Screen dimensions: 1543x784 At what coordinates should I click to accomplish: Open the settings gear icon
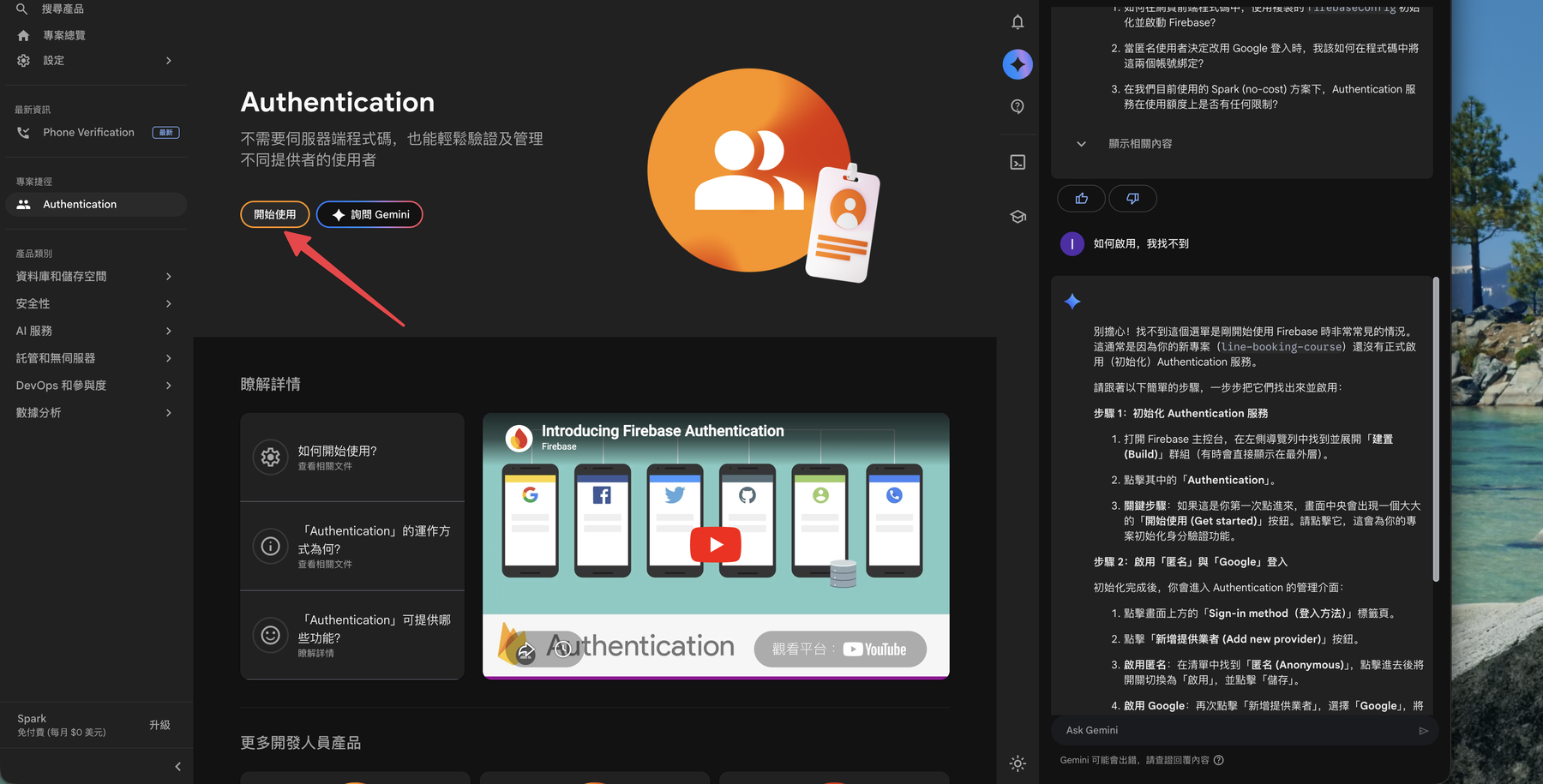[23, 61]
